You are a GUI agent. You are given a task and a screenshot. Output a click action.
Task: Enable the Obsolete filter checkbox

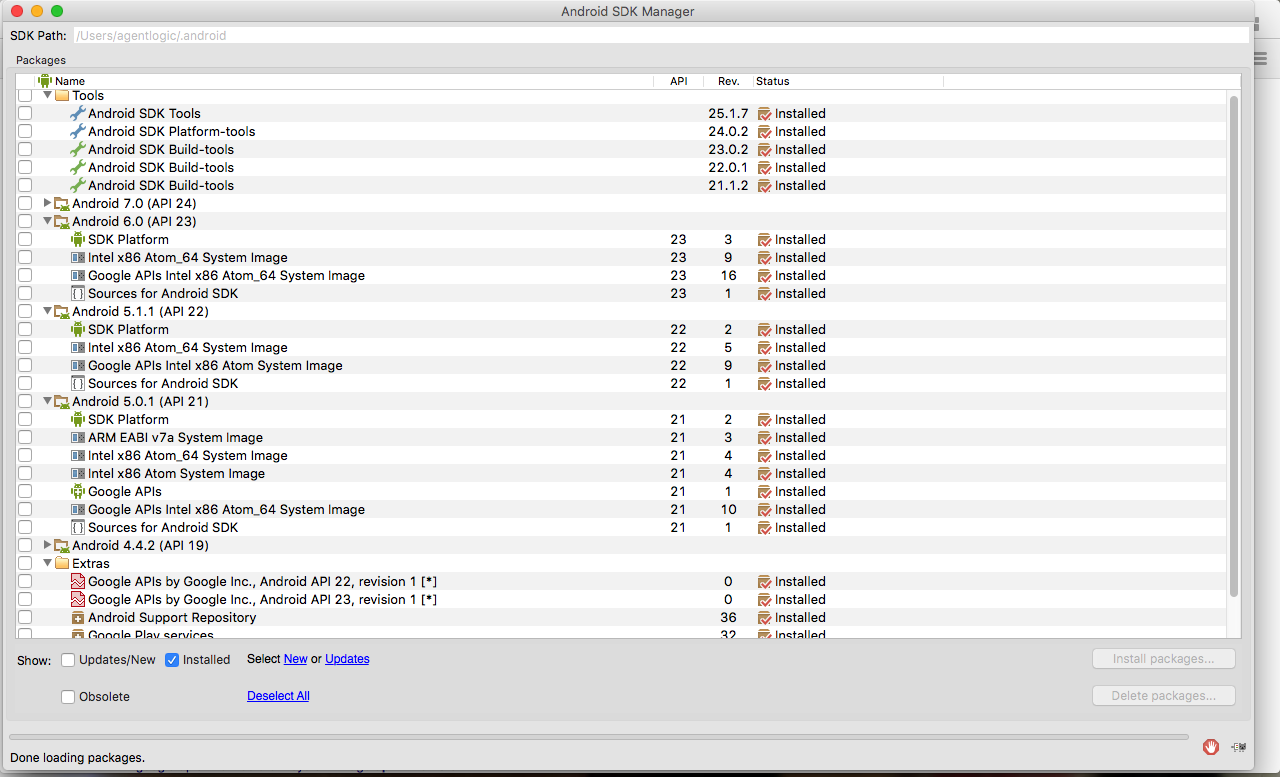(68, 697)
